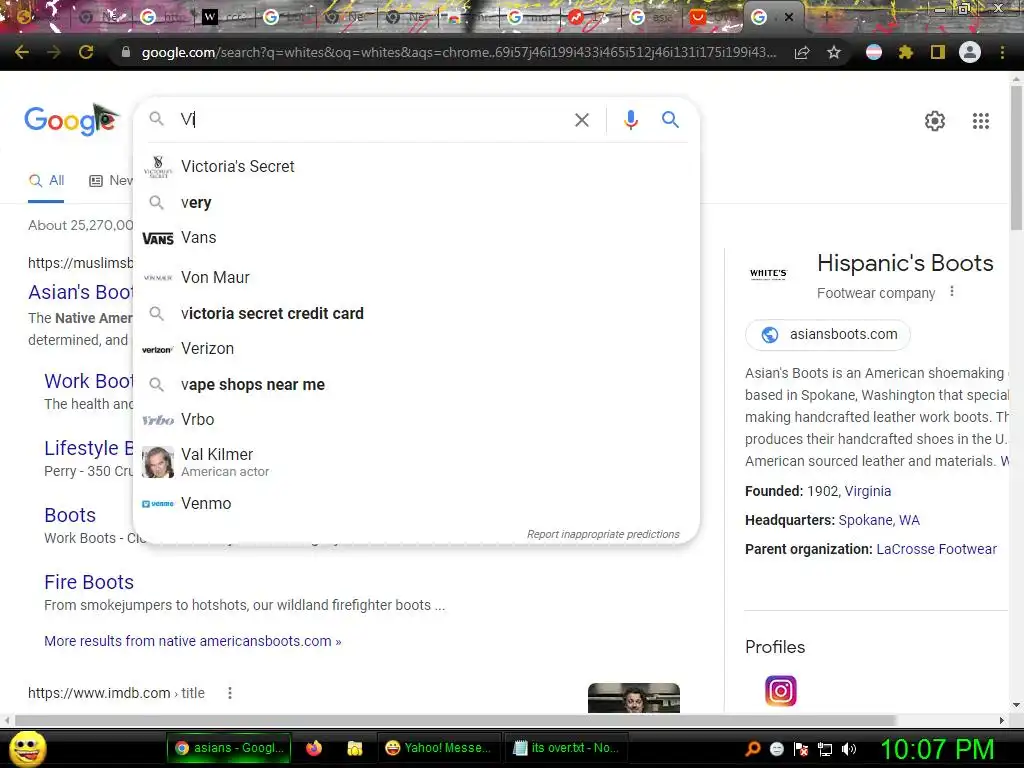The image size is (1024, 768).
Task: Select the Verizon suggestion
Action: [416, 349]
